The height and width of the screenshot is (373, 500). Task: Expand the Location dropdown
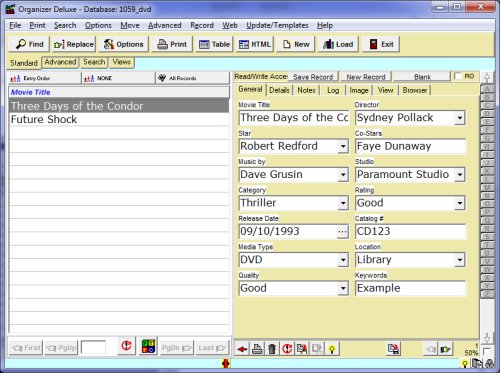coord(460,260)
